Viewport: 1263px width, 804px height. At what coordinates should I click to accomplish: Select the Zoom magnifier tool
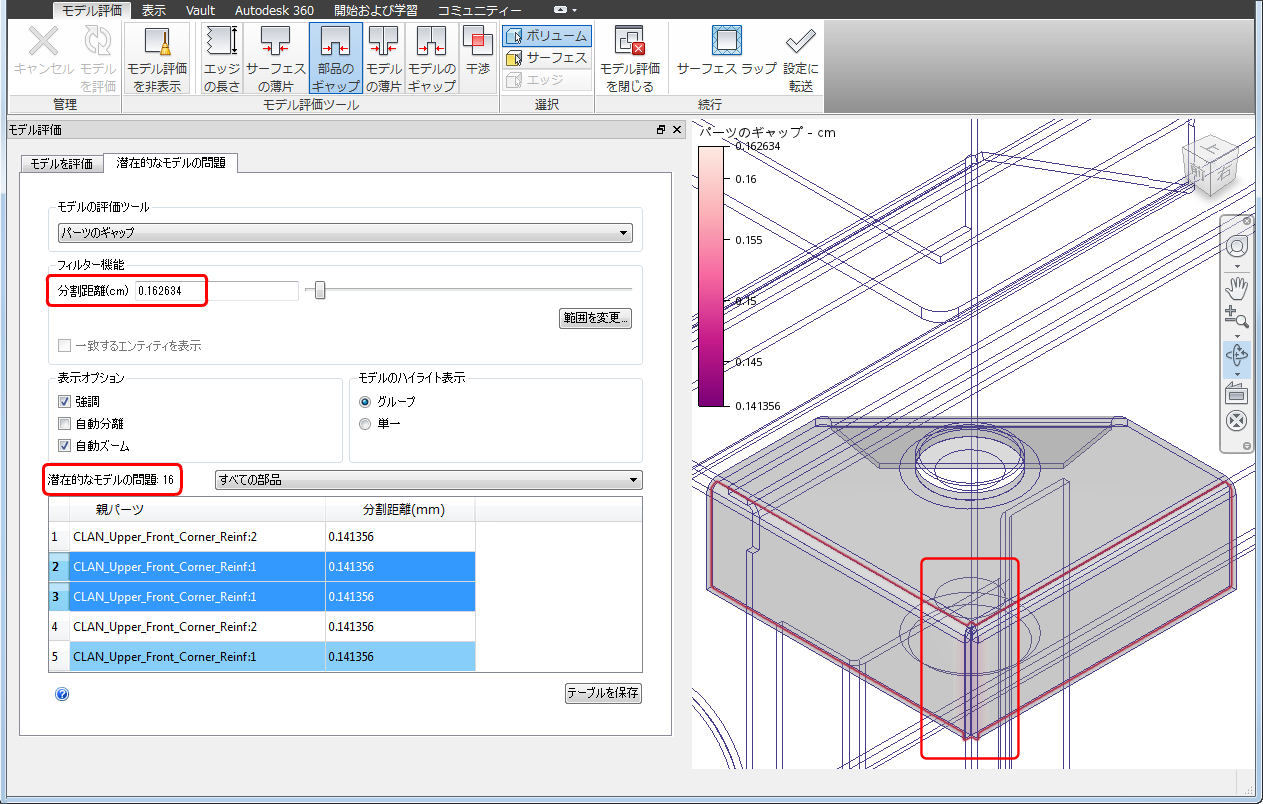(1236, 318)
